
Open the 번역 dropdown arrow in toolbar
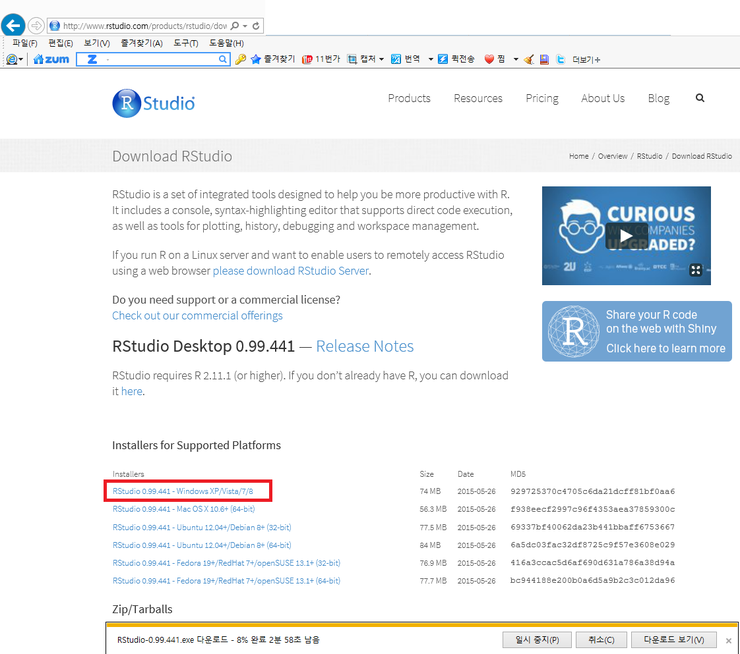tap(431, 60)
